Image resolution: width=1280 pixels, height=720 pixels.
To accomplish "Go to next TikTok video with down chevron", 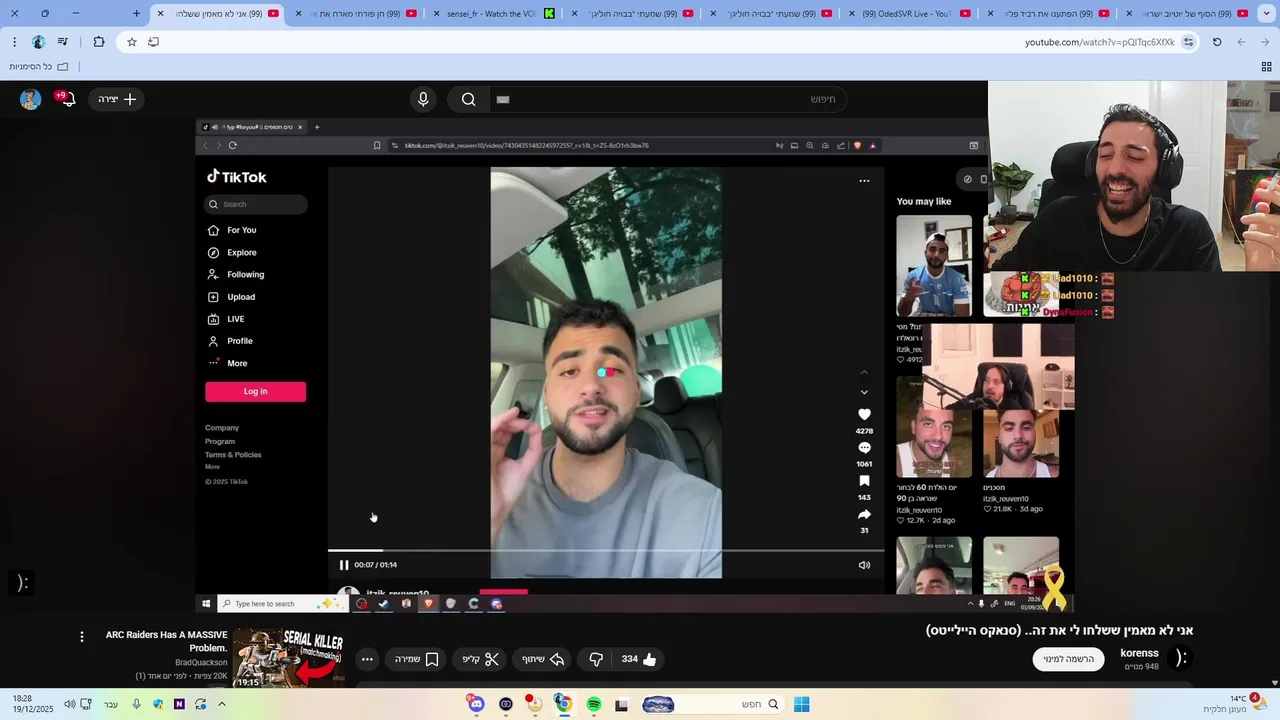I will (864, 392).
